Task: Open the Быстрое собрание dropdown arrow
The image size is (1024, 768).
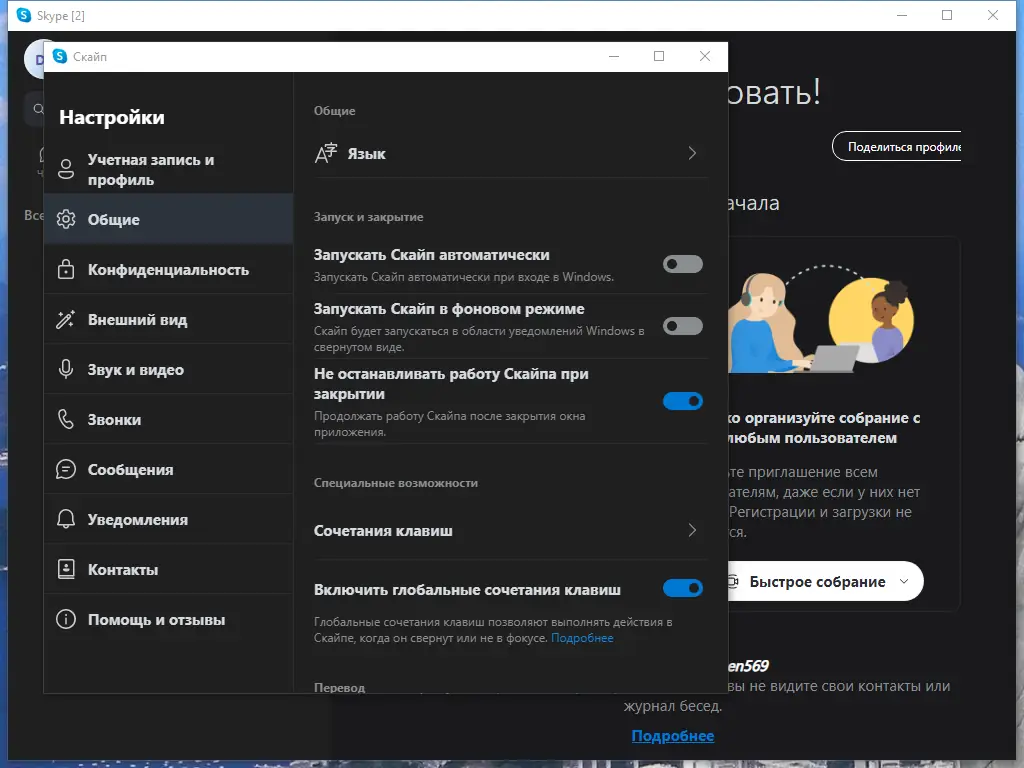Action: pyautogui.click(x=903, y=581)
